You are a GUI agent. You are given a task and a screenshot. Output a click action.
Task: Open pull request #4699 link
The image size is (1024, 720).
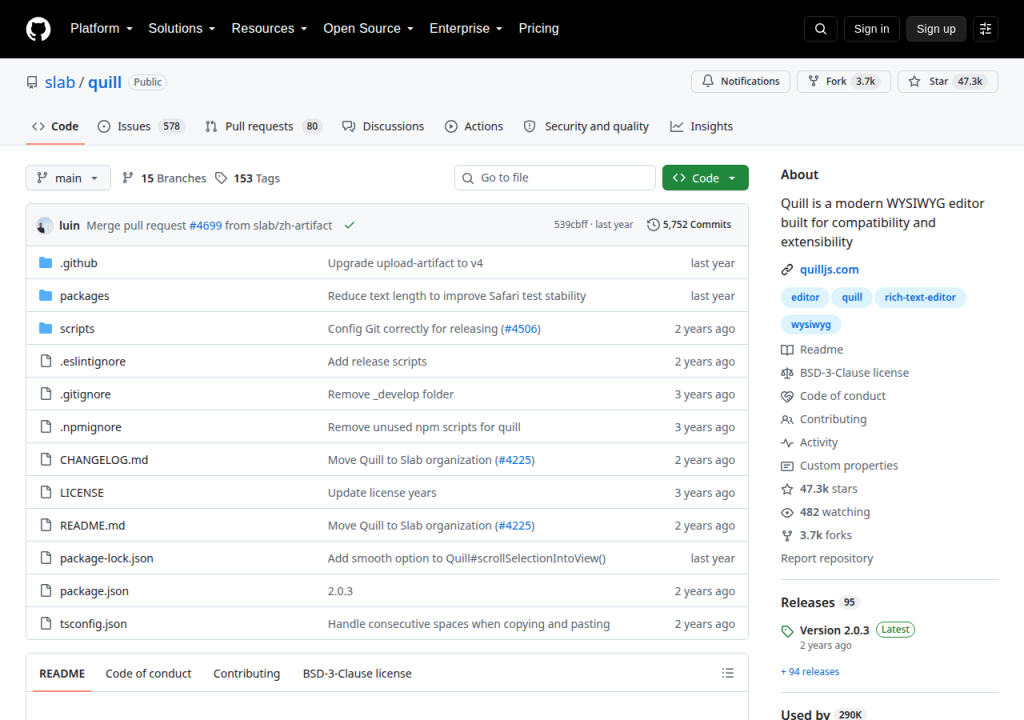tap(206, 225)
